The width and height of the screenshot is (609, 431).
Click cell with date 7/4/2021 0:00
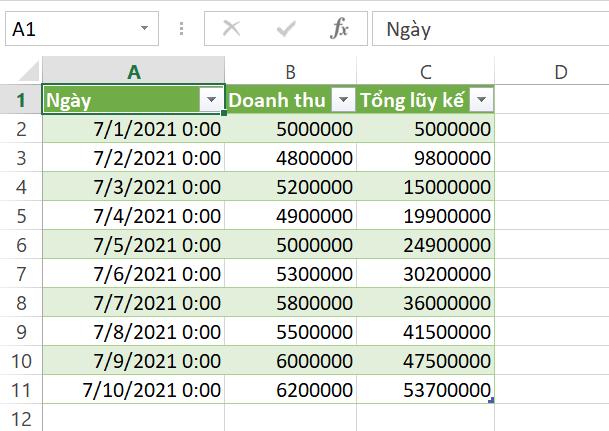pos(134,216)
